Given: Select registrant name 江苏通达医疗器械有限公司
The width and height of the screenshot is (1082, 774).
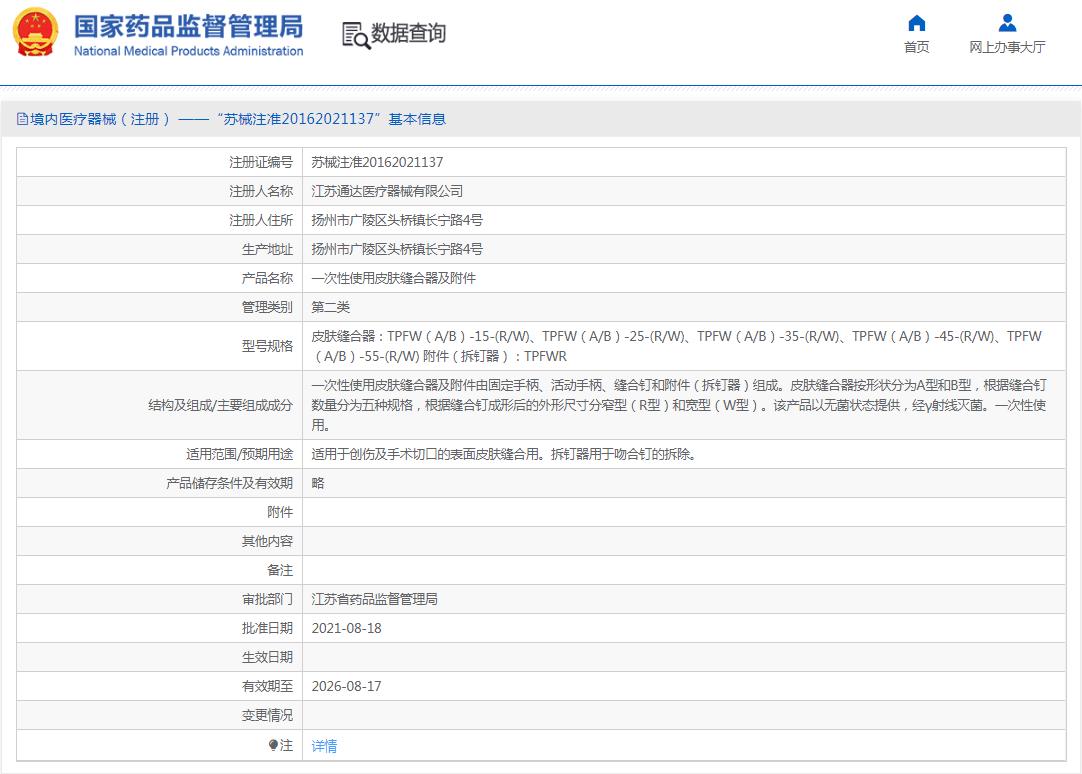Looking at the screenshot, I should click(x=387, y=191).
